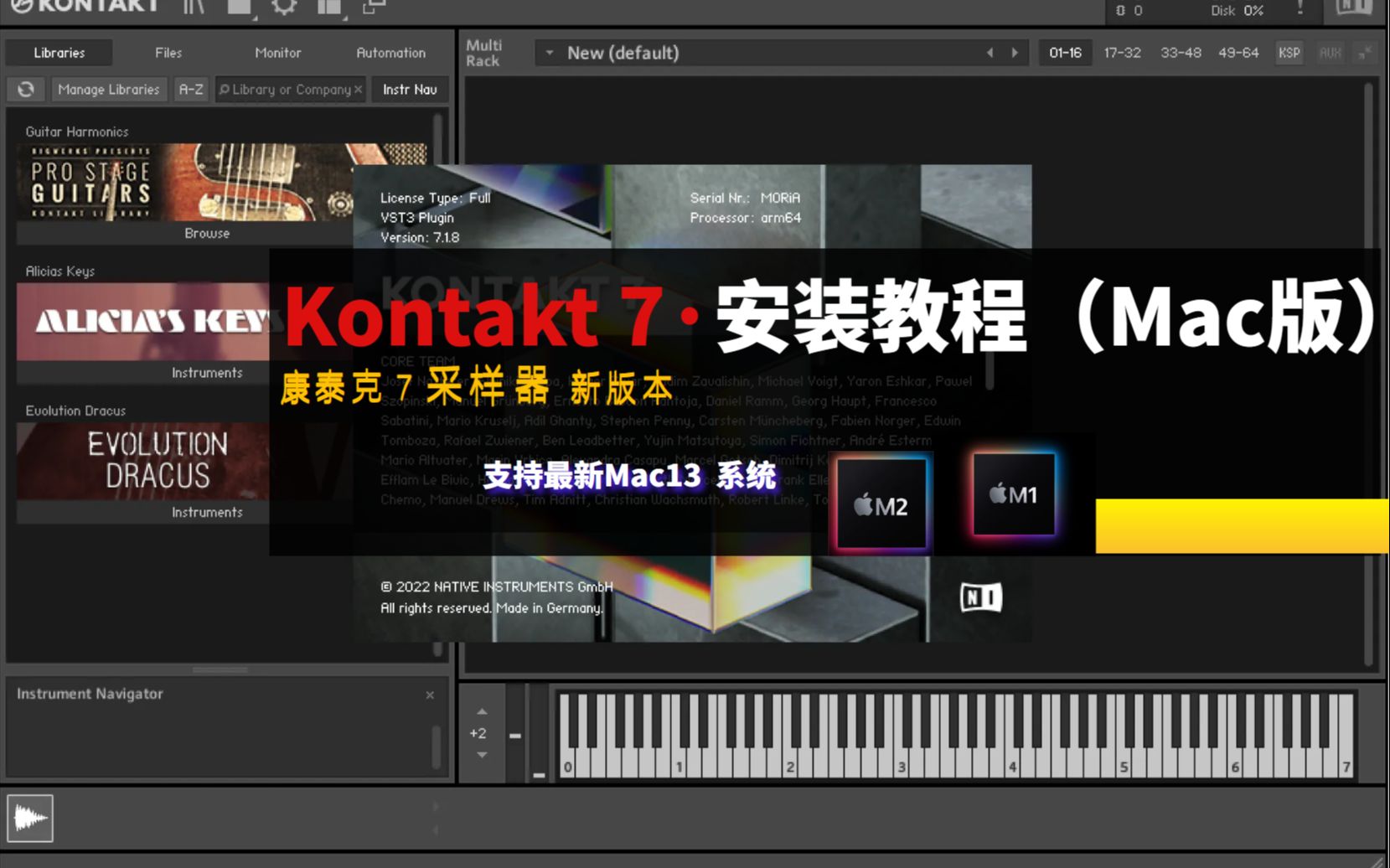
Task: Click Instruments under Alicia's Keys
Action: pos(207,373)
